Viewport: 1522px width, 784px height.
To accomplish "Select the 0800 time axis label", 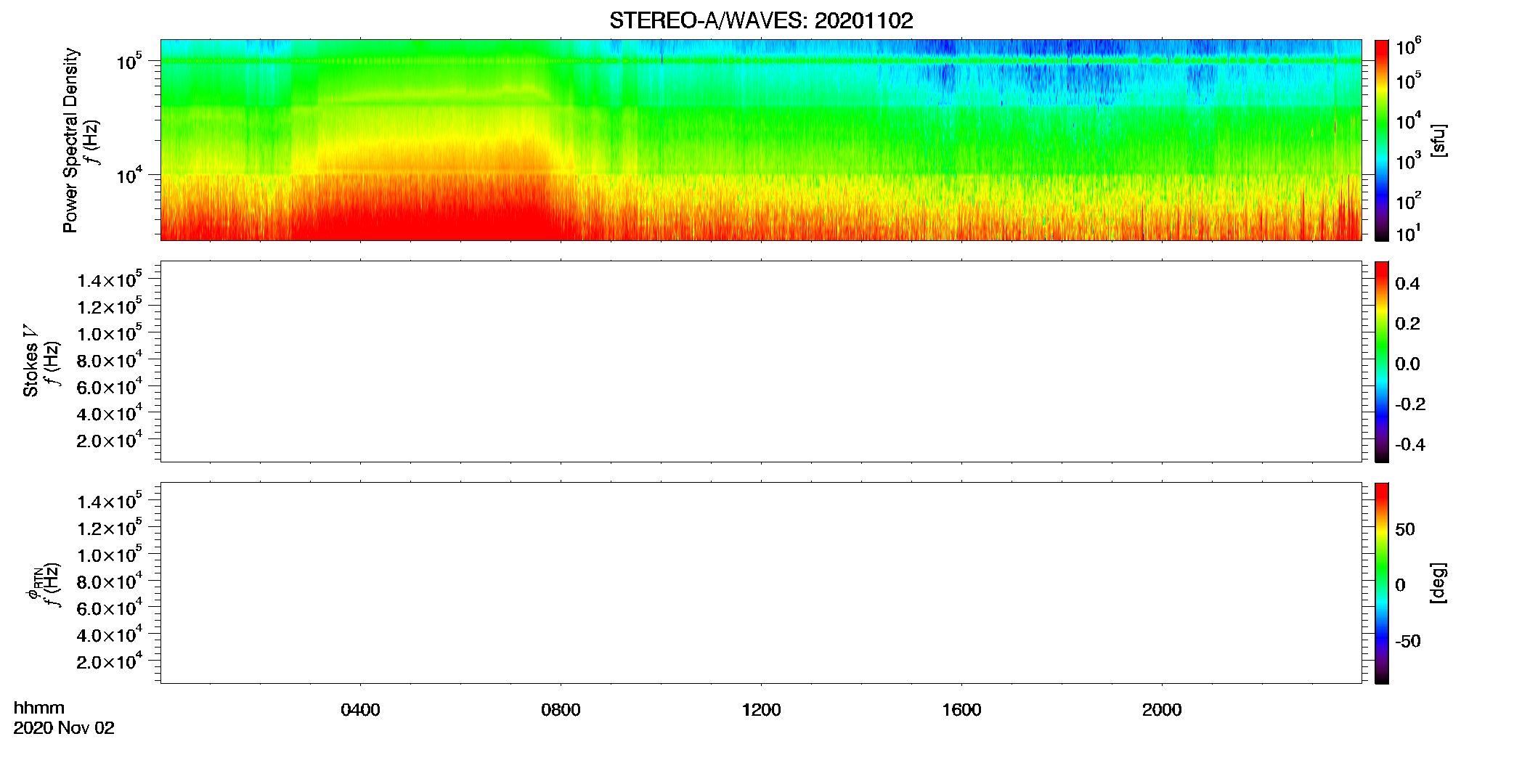I will pos(561,710).
